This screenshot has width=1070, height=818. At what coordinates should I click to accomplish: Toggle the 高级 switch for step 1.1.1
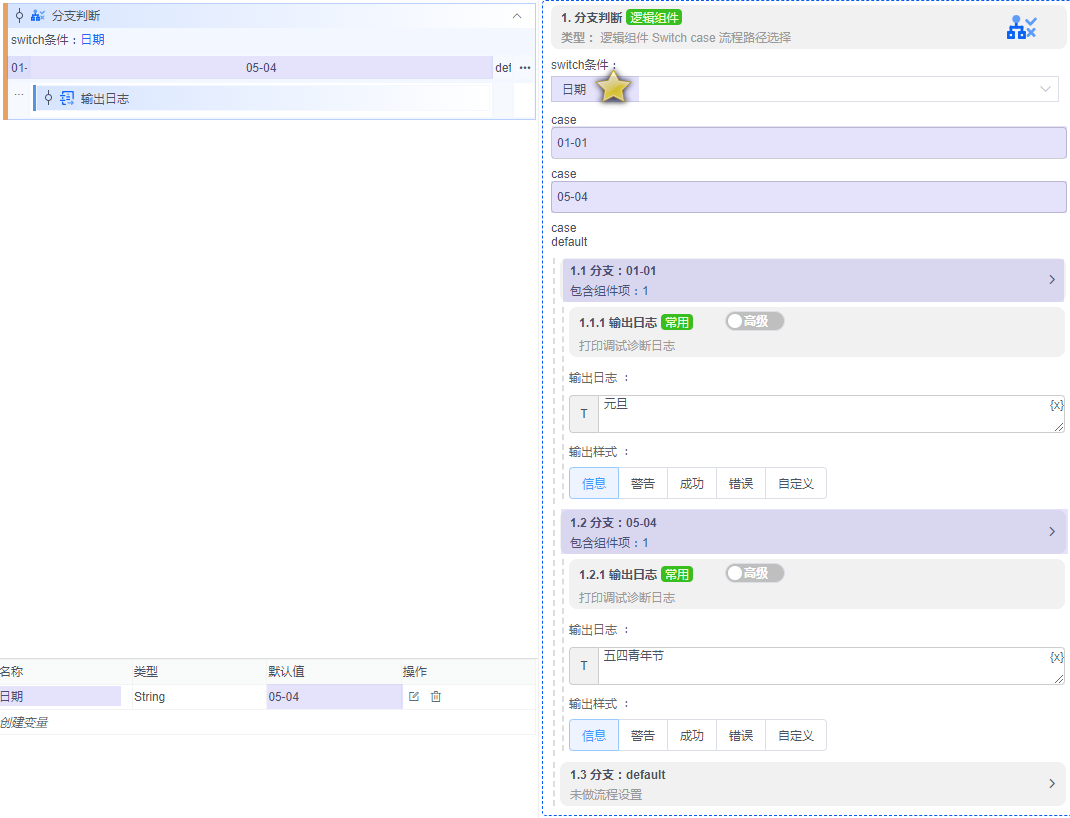754,321
